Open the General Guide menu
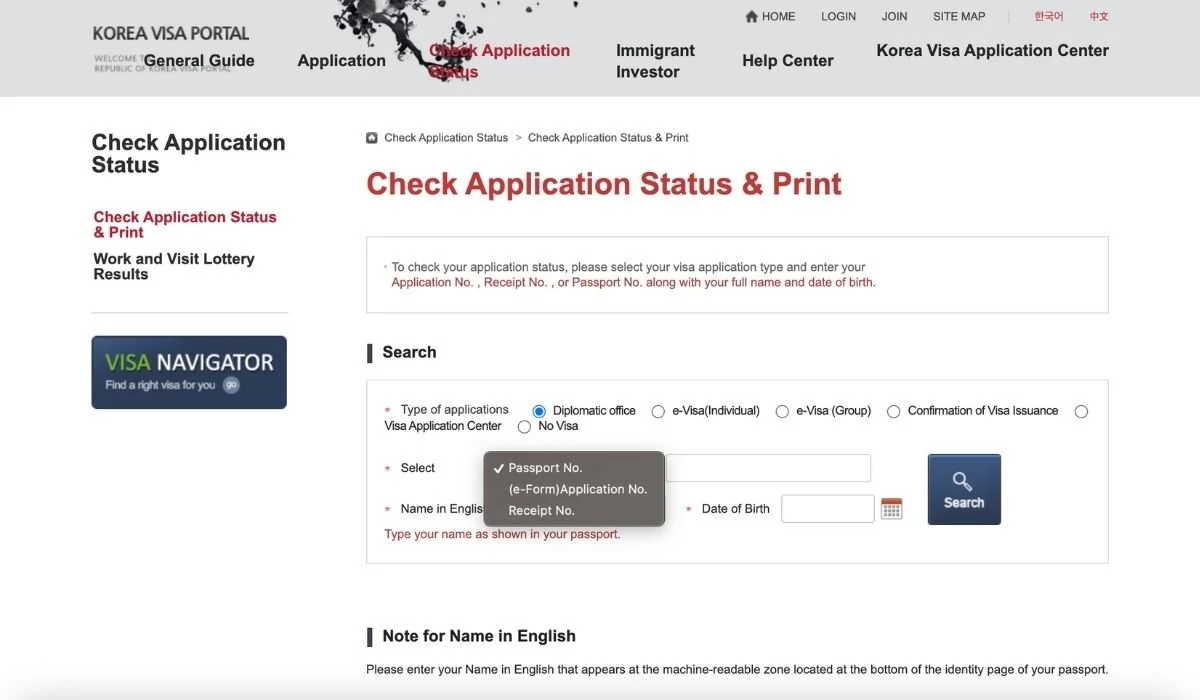The image size is (1200, 700). (x=199, y=60)
